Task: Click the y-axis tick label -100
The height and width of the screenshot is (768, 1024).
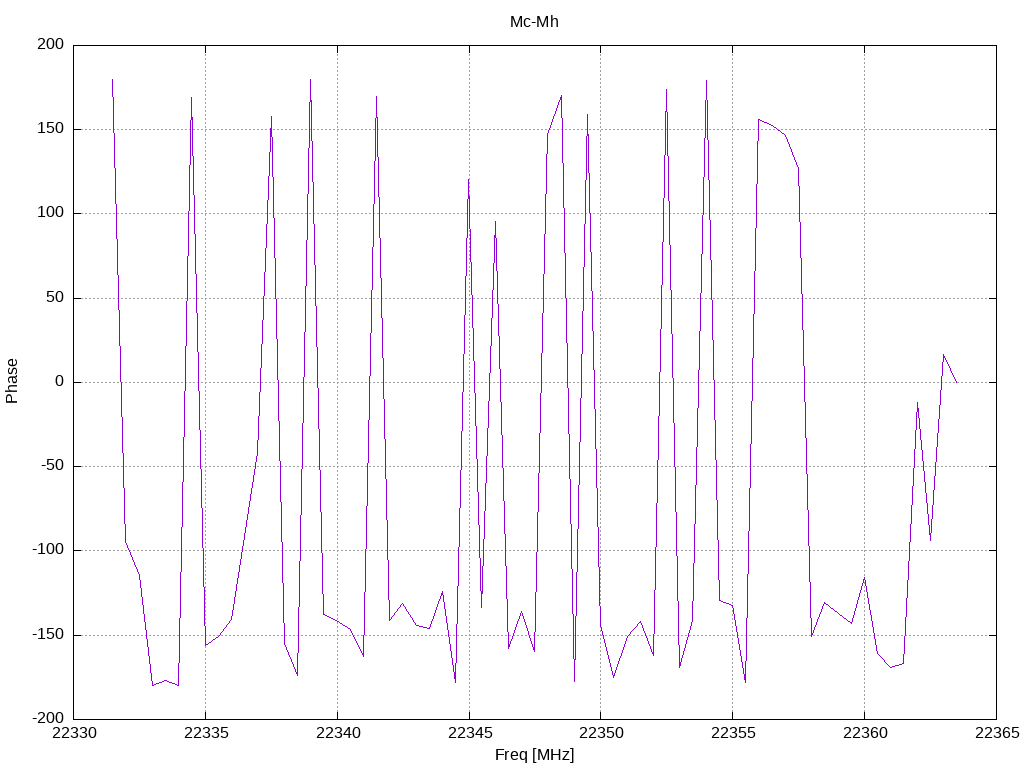Action: pos(48,550)
